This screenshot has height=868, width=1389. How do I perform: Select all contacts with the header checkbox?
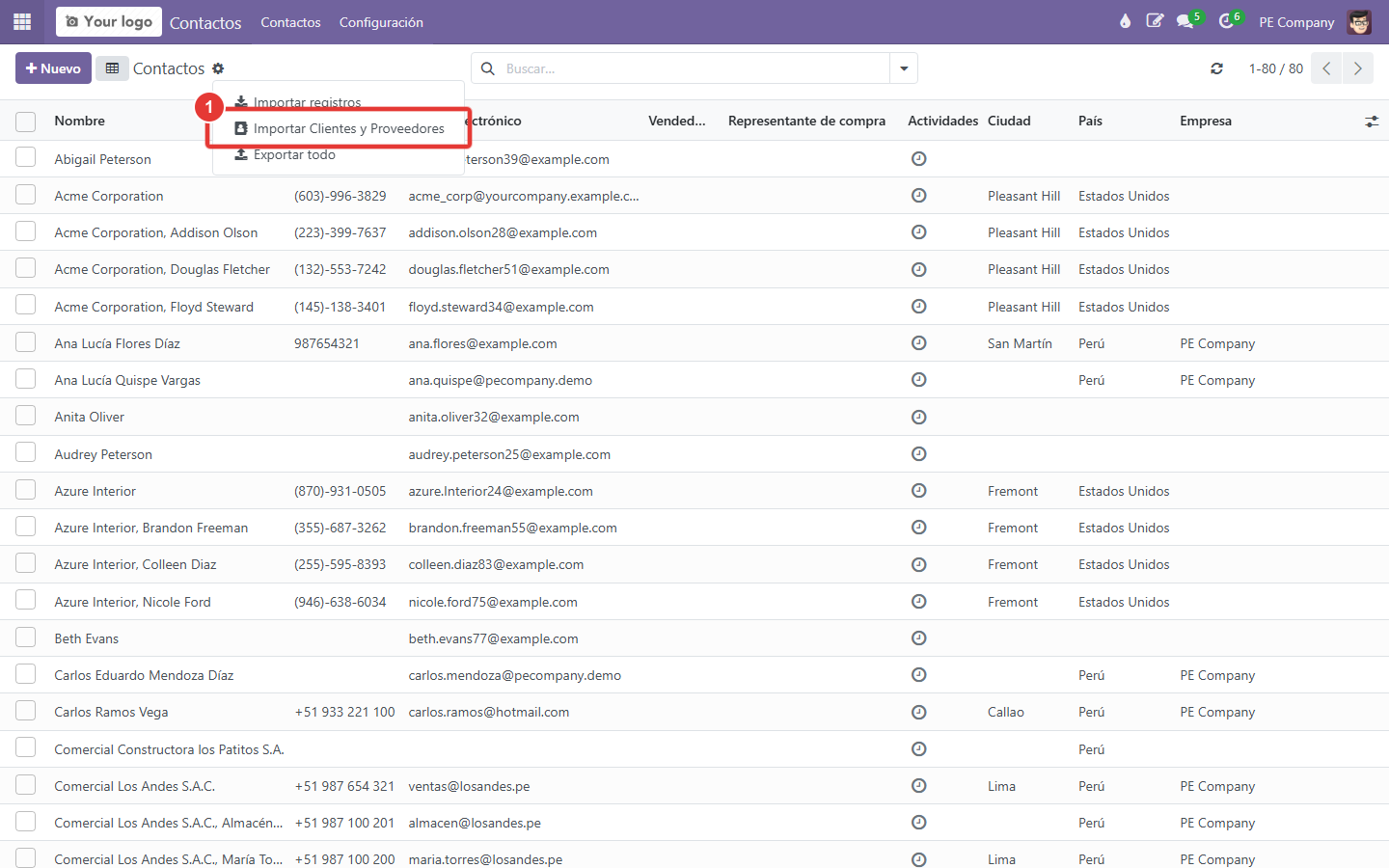26,122
